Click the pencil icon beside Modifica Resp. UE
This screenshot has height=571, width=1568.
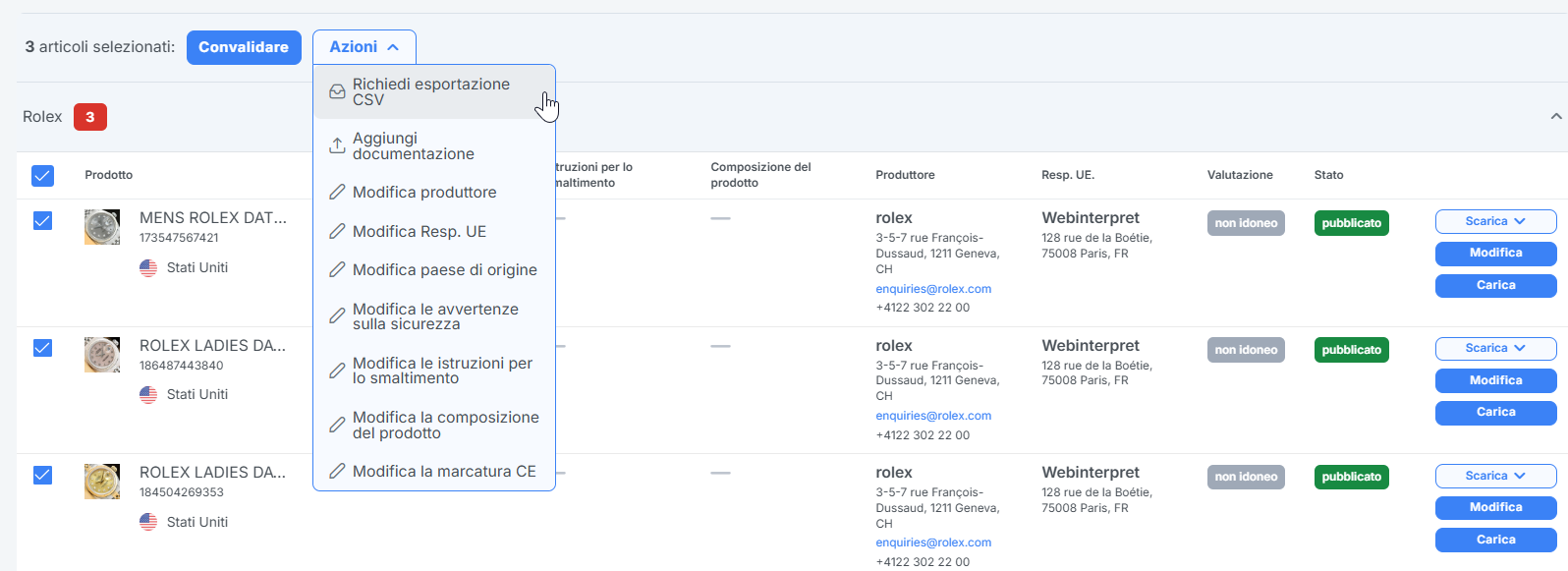click(x=337, y=232)
